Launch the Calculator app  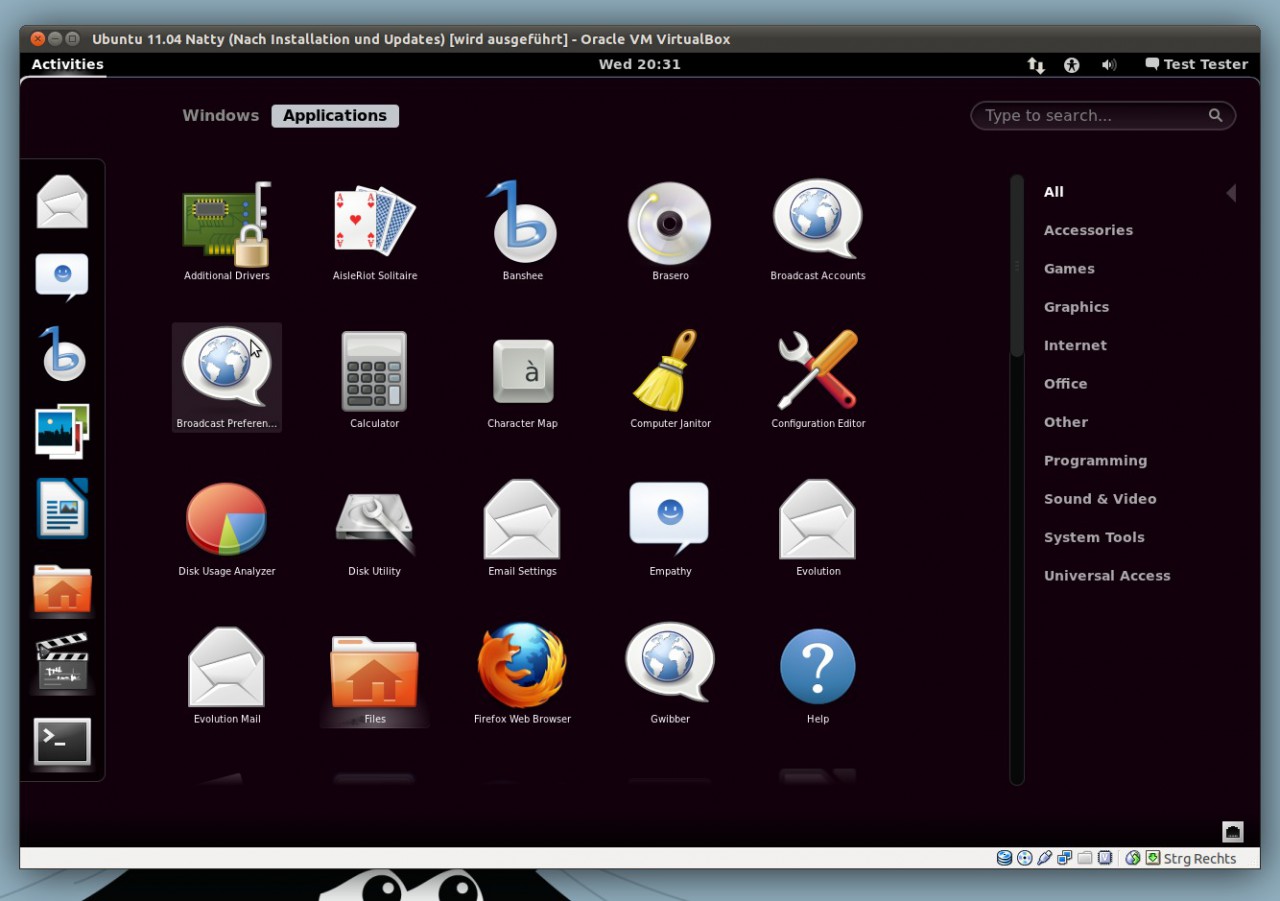tap(375, 378)
